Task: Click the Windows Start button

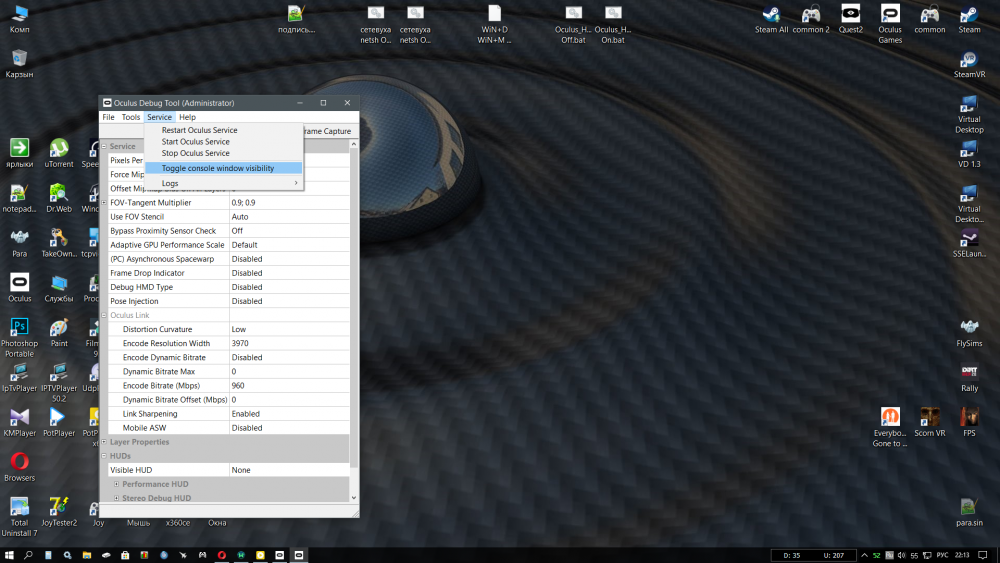Action: [x=9, y=554]
